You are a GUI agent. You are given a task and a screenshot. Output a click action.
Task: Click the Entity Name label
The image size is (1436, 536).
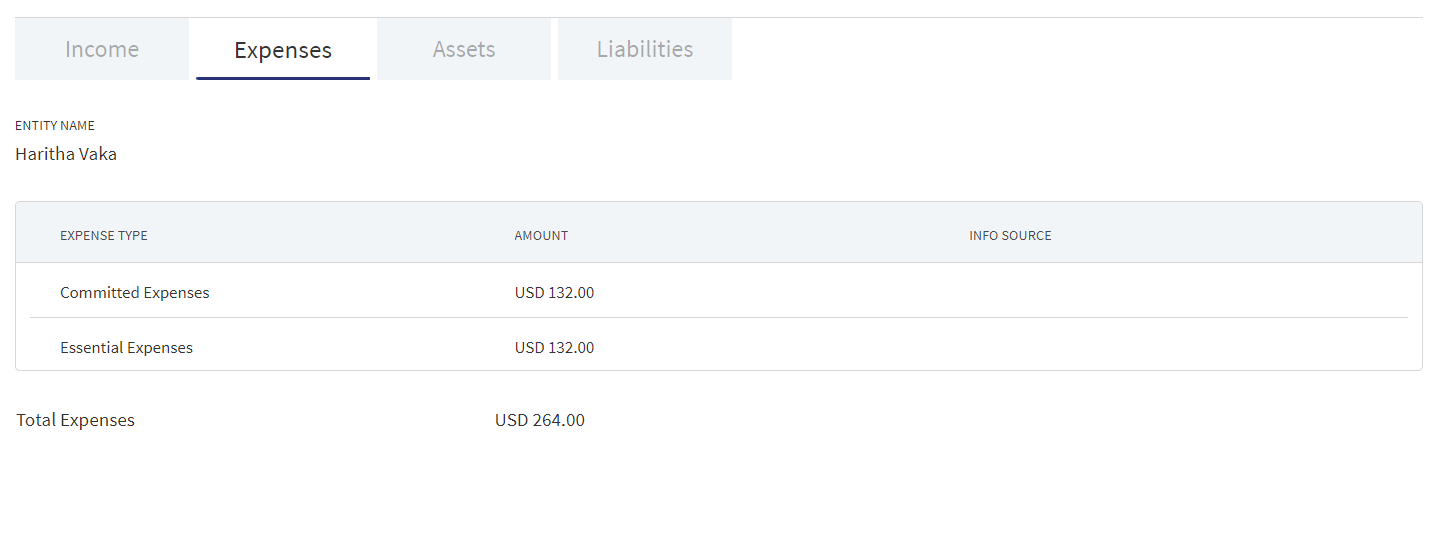click(55, 126)
